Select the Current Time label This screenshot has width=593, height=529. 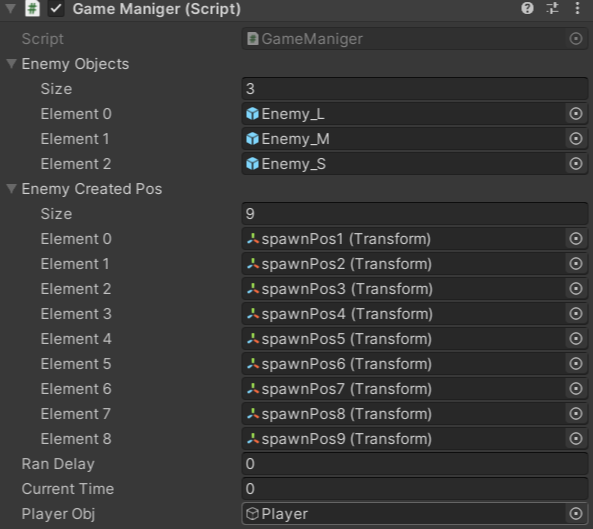pyautogui.click(x=68, y=489)
